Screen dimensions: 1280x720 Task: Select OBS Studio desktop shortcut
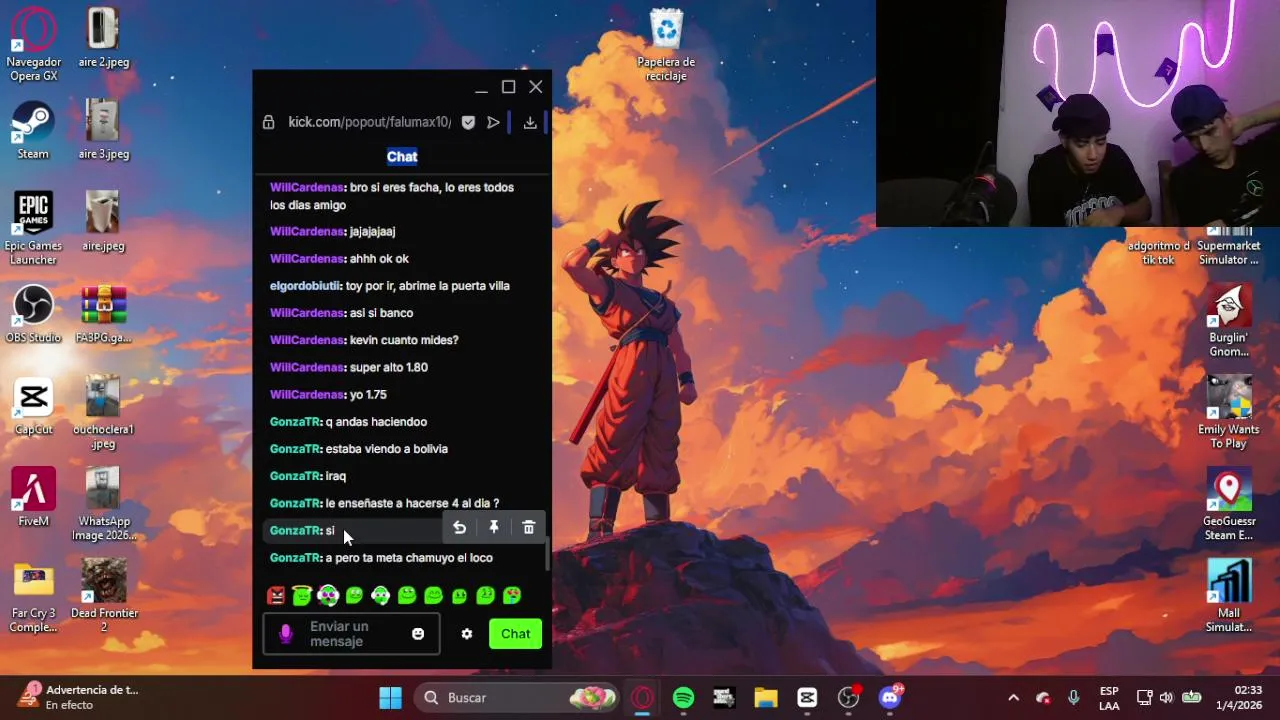pos(33,314)
